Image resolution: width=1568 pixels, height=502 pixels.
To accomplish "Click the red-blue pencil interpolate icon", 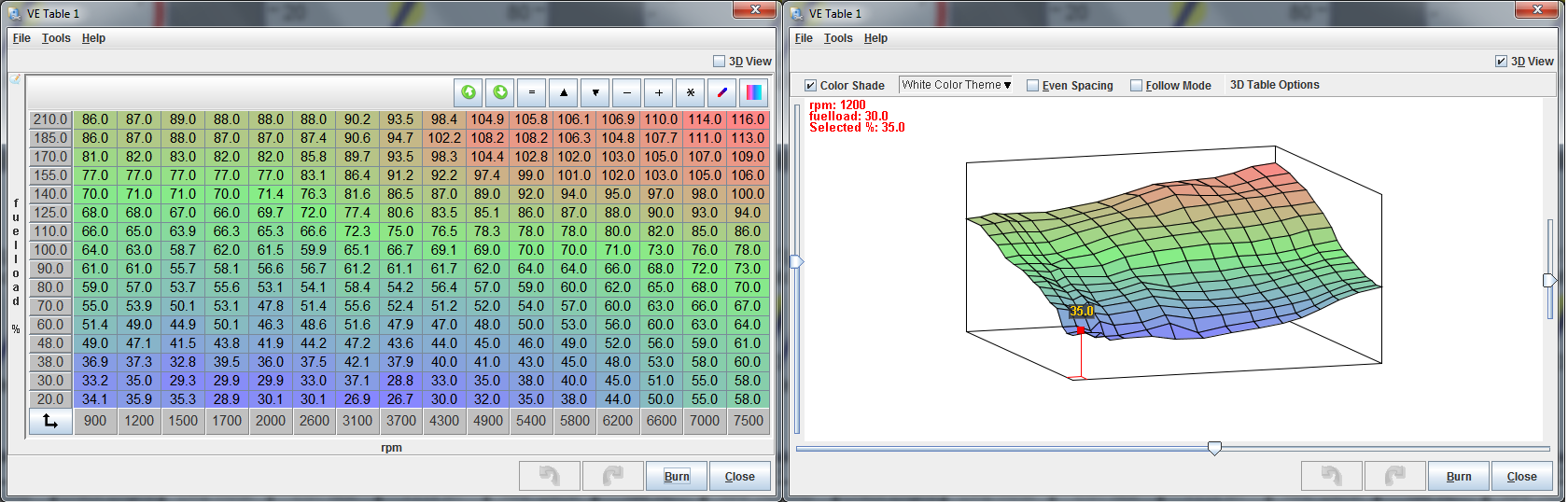I will tap(721, 92).
